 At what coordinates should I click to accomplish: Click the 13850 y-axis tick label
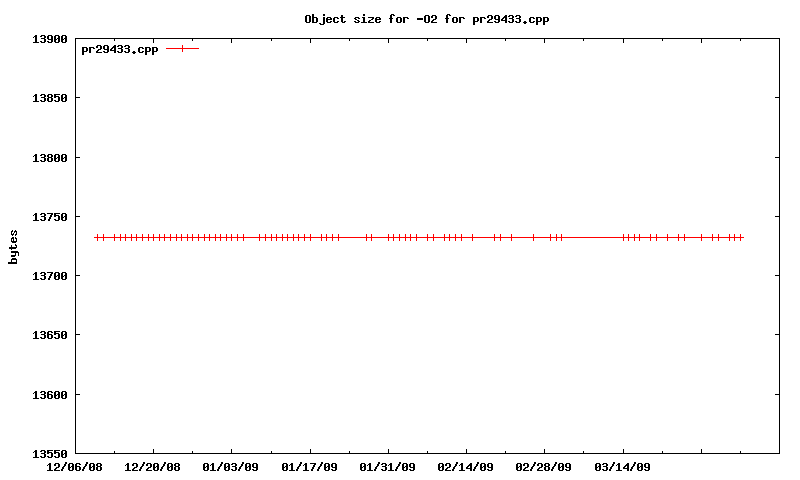pos(49,99)
